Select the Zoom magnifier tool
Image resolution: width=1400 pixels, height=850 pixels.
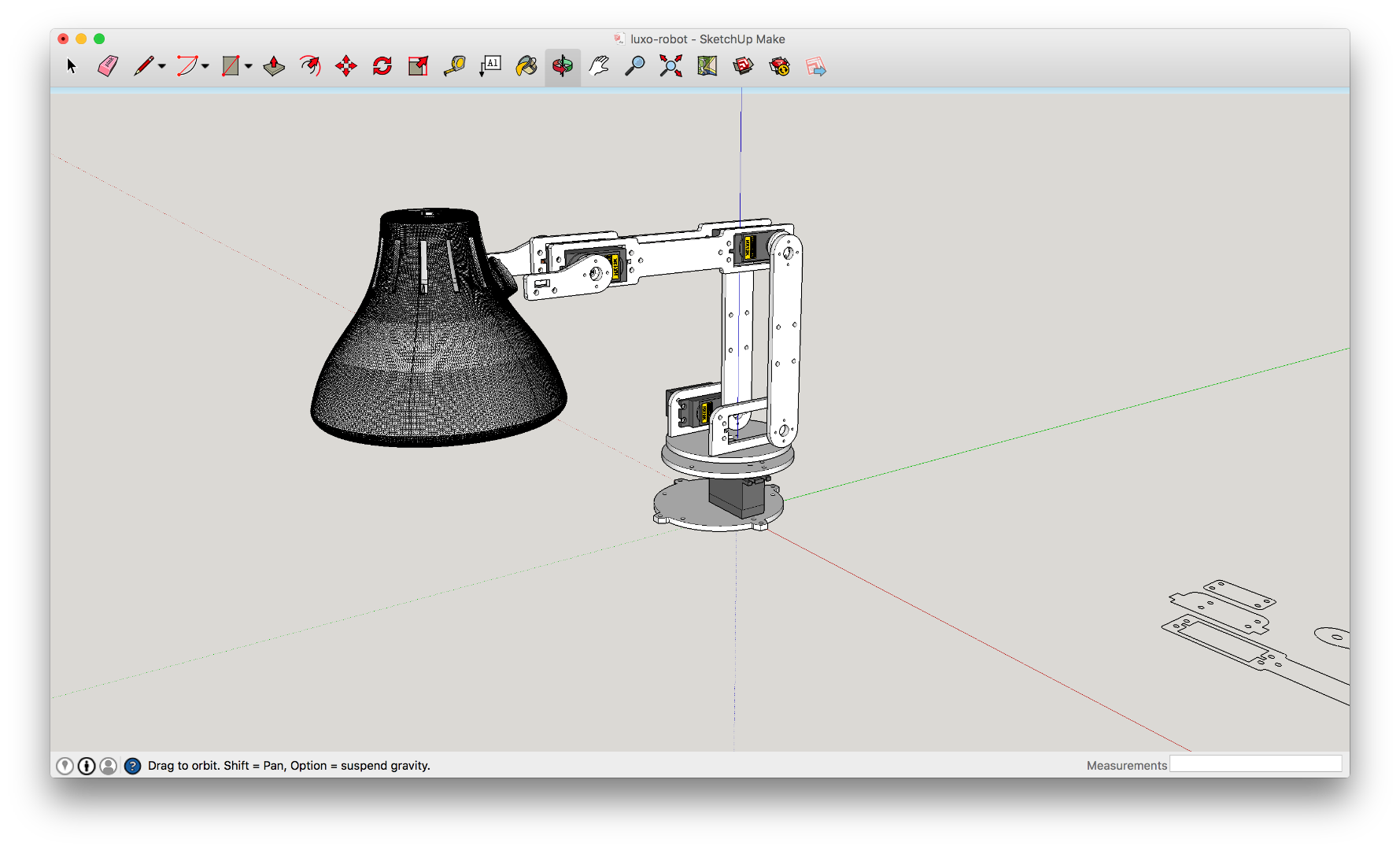(635, 67)
